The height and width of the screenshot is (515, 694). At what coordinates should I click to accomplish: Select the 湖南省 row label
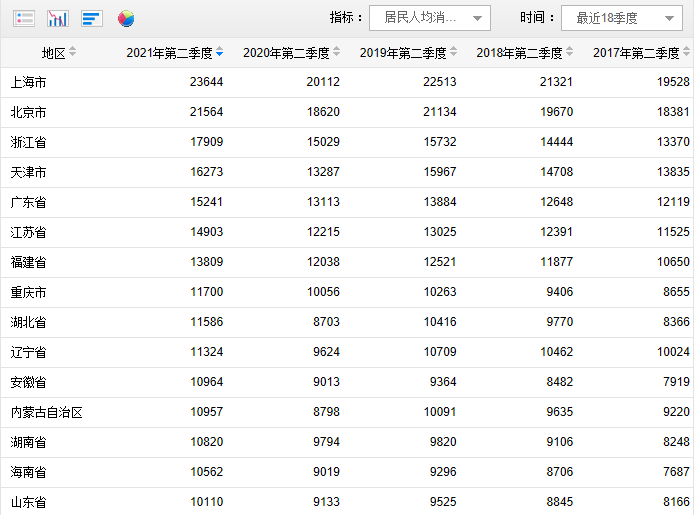[x=28, y=442]
